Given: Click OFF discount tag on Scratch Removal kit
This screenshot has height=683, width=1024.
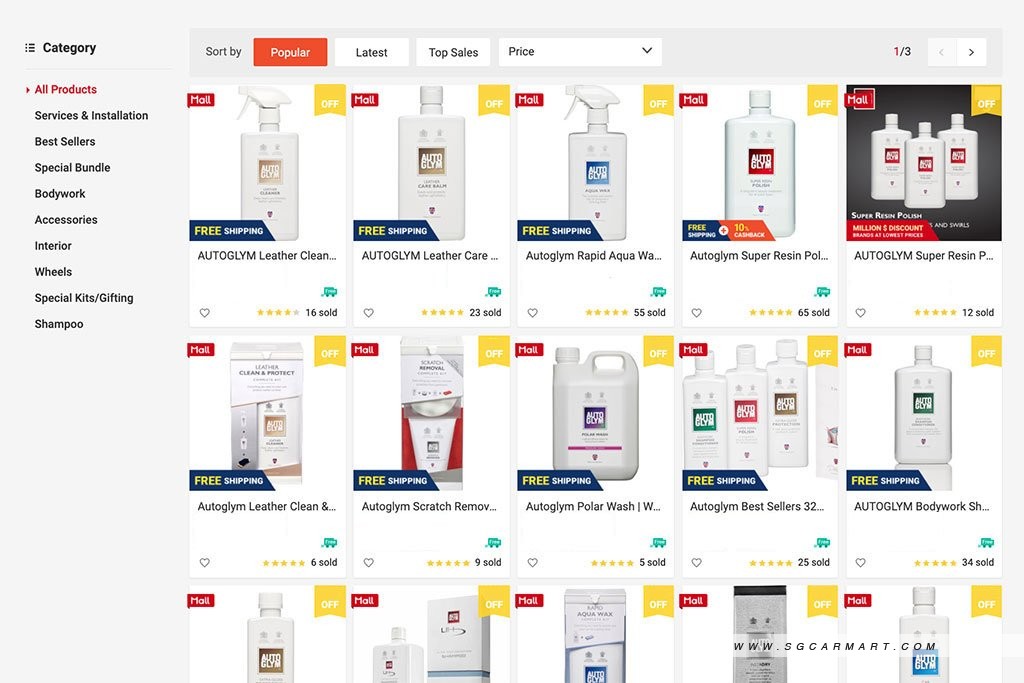Looking at the screenshot, I should [x=494, y=351].
